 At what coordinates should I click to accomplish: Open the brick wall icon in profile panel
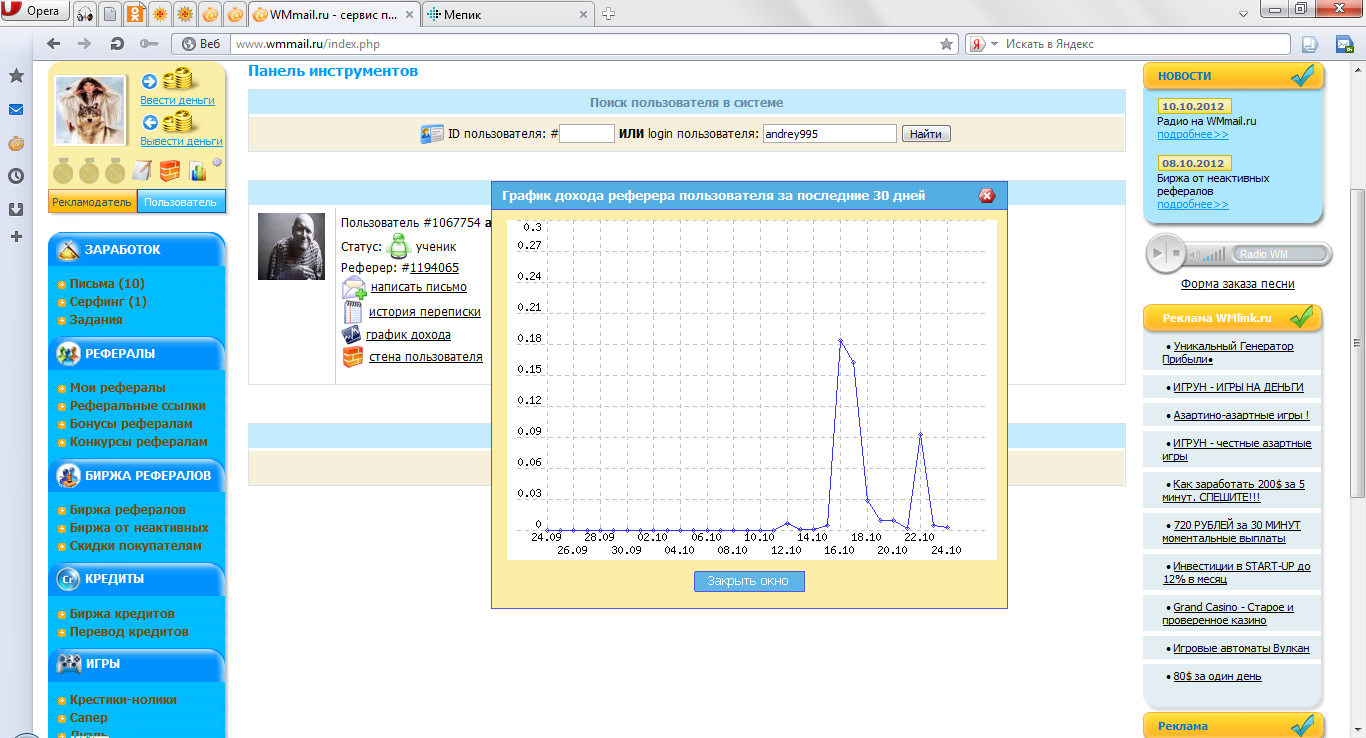(x=170, y=171)
